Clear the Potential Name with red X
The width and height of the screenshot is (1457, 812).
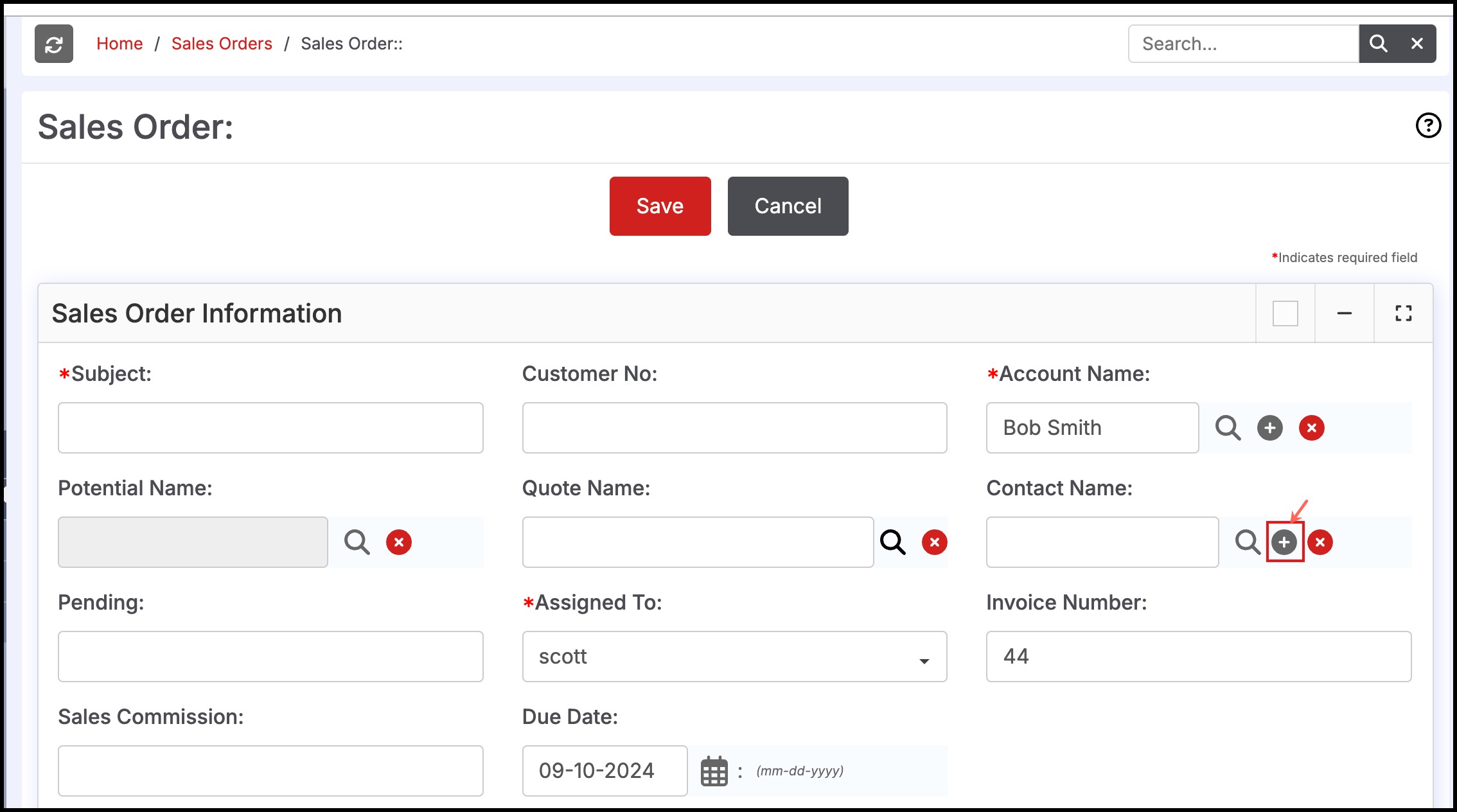tap(399, 542)
